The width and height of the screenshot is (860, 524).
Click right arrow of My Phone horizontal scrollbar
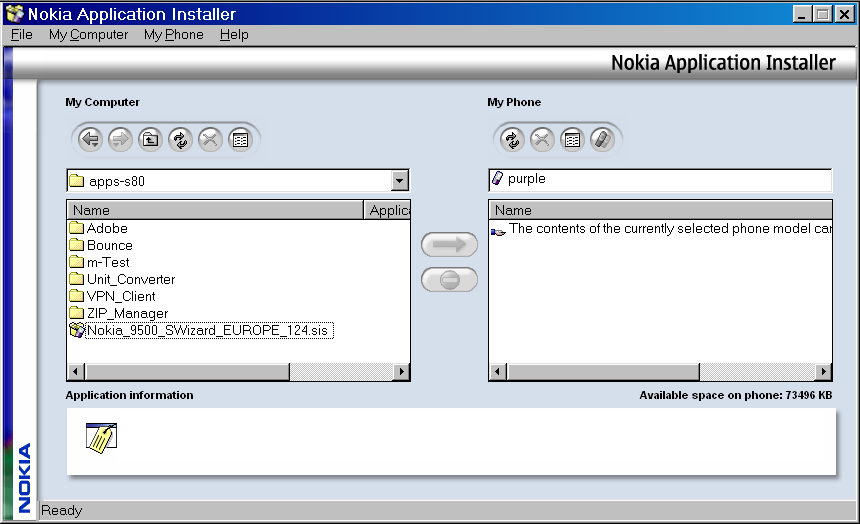click(x=823, y=371)
